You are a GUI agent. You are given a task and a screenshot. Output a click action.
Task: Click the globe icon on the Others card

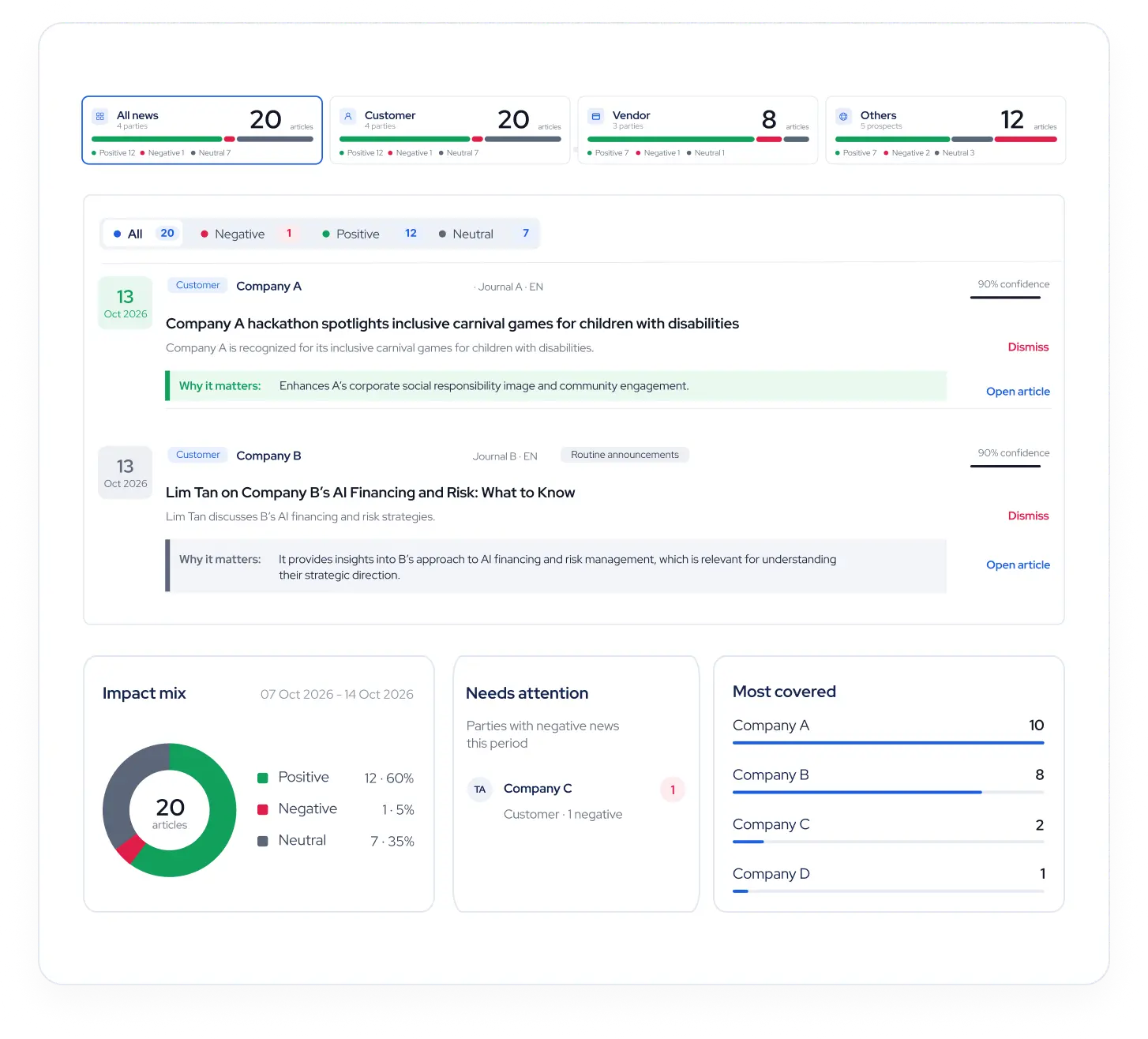pos(844,116)
